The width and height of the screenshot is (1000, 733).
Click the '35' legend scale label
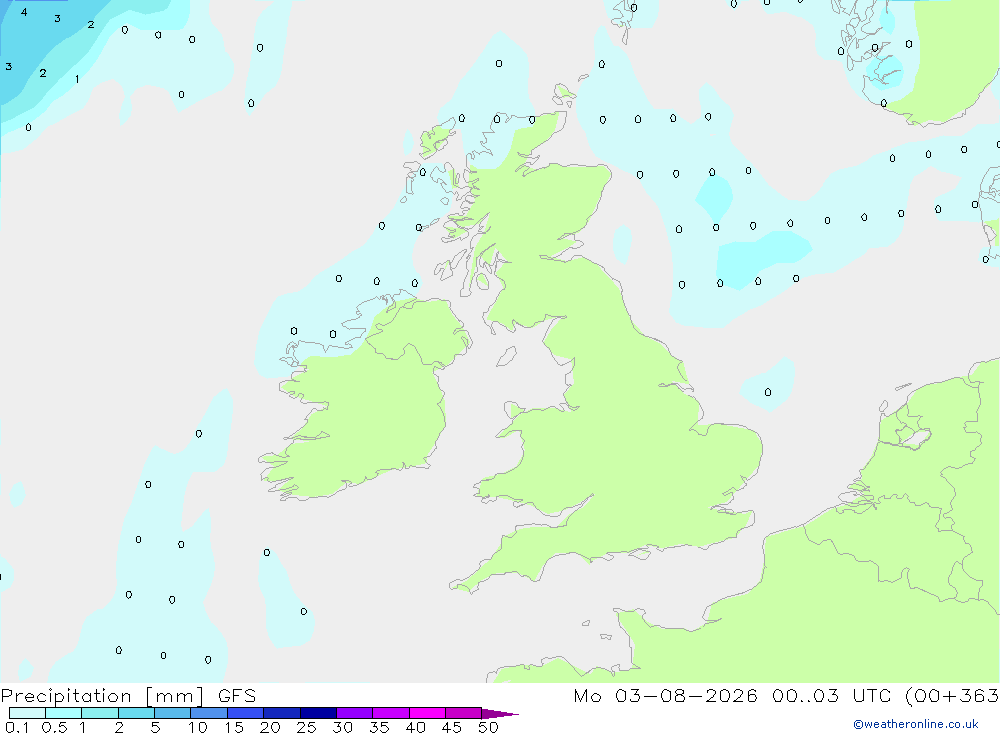[x=379, y=727]
